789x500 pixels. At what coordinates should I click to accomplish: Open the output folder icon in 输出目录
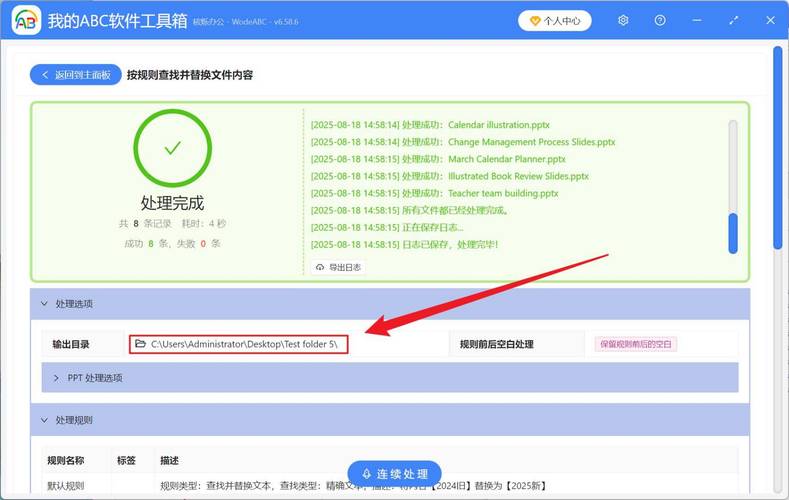tap(140, 344)
